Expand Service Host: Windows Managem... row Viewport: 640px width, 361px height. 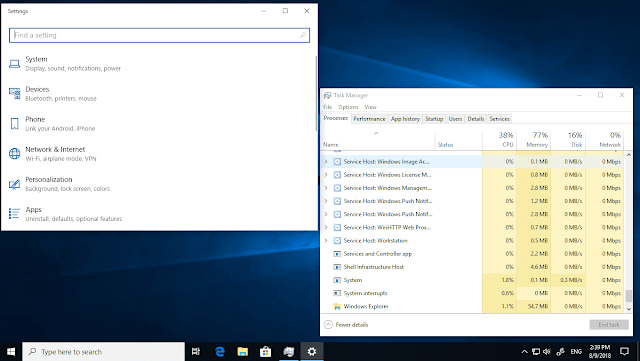[x=326, y=188]
